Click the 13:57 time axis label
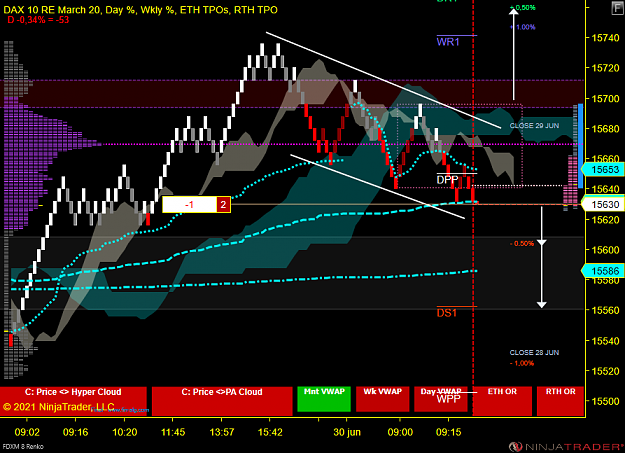The image size is (625, 453). click(x=222, y=432)
